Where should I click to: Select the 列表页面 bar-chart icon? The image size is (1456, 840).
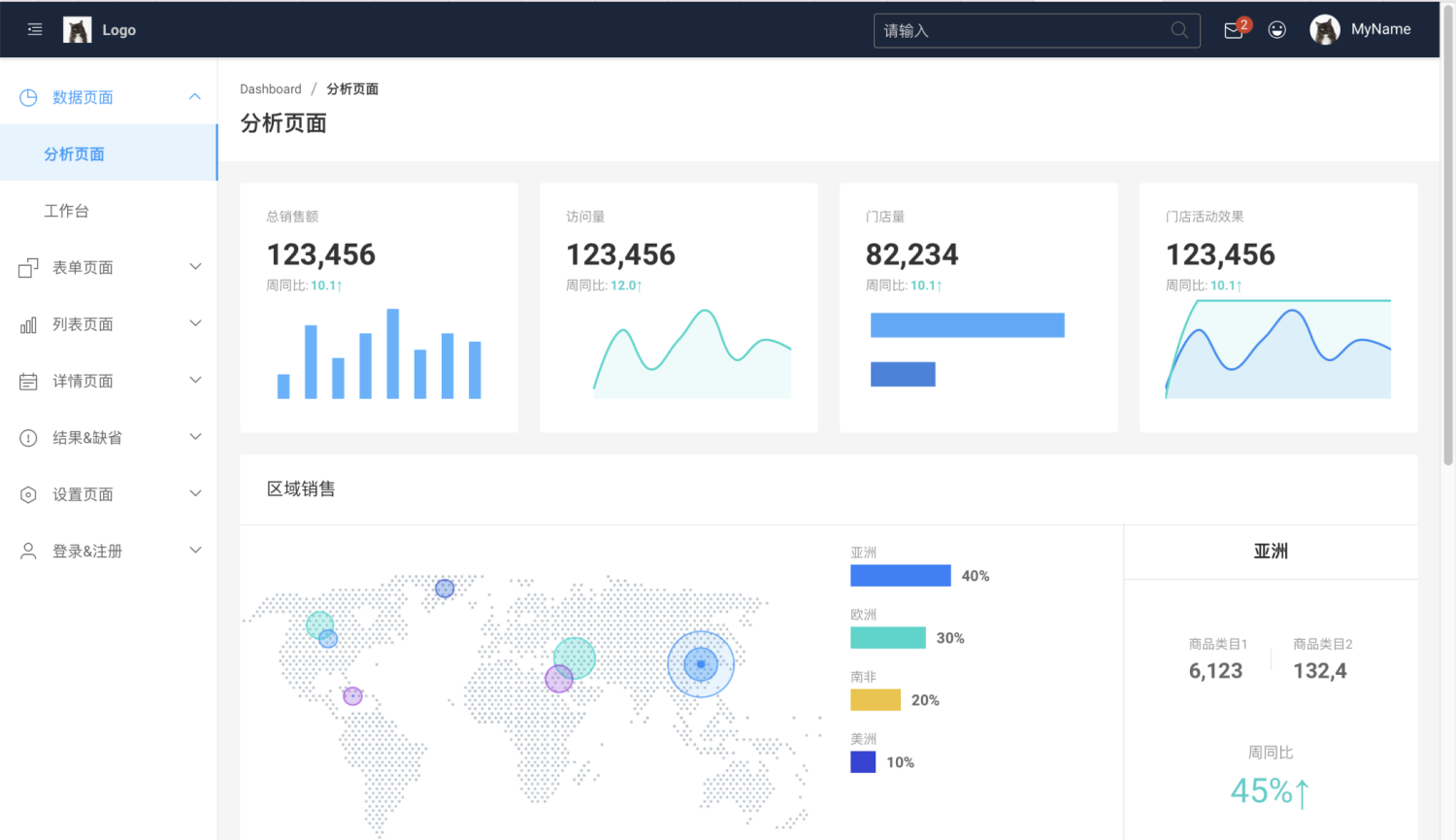[x=28, y=323]
